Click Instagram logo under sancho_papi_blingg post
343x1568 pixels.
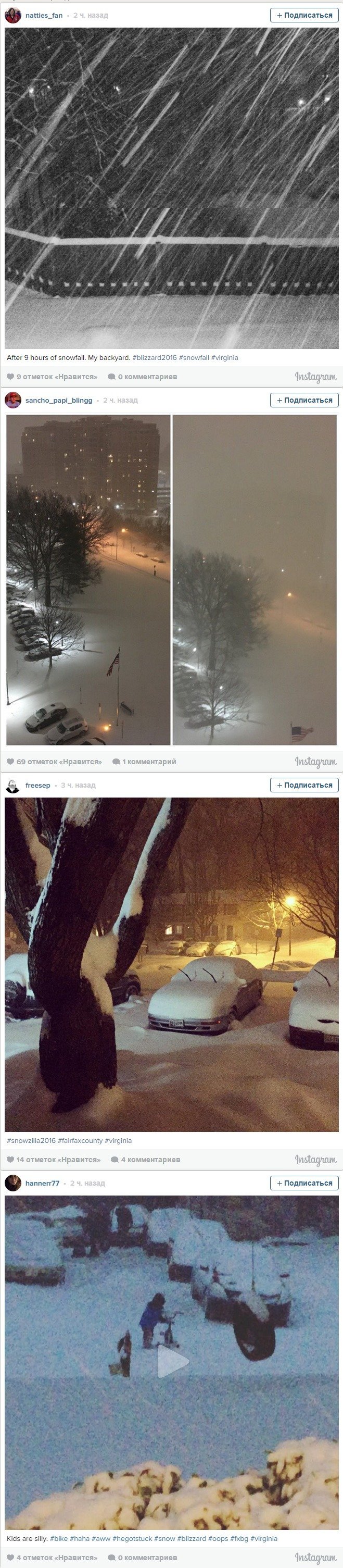[315, 762]
